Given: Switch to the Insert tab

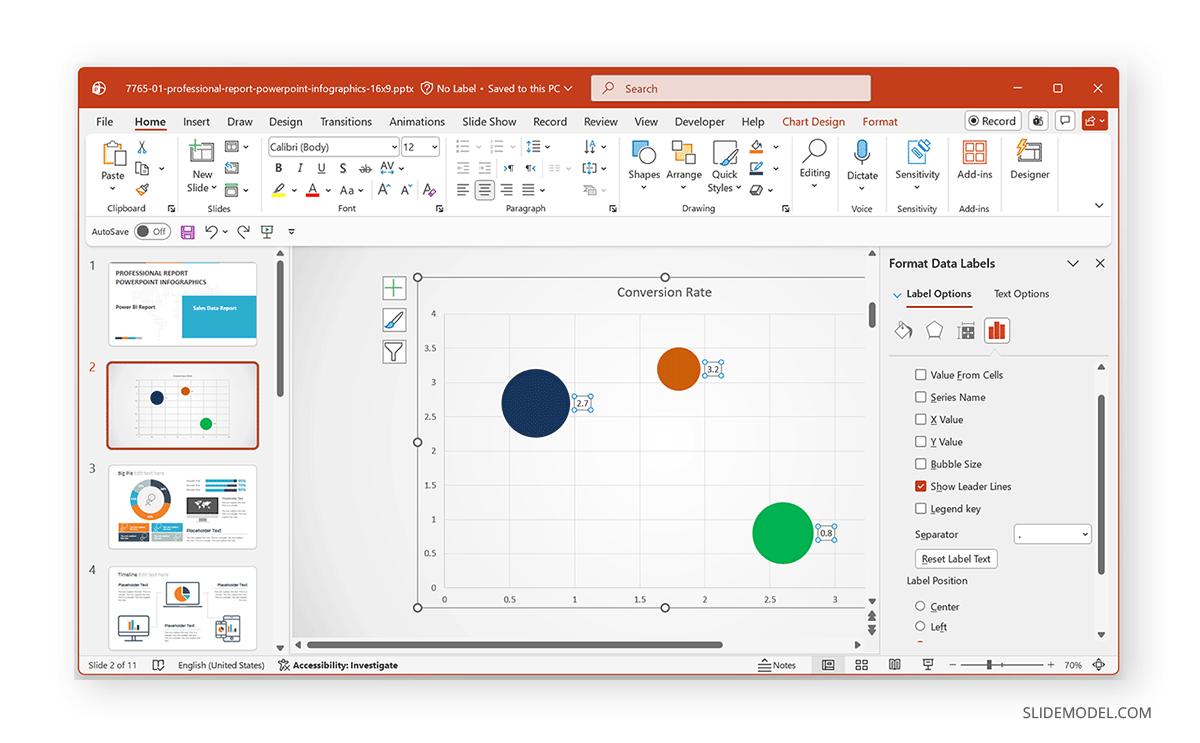Looking at the screenshot, I should tap(196, 122).
